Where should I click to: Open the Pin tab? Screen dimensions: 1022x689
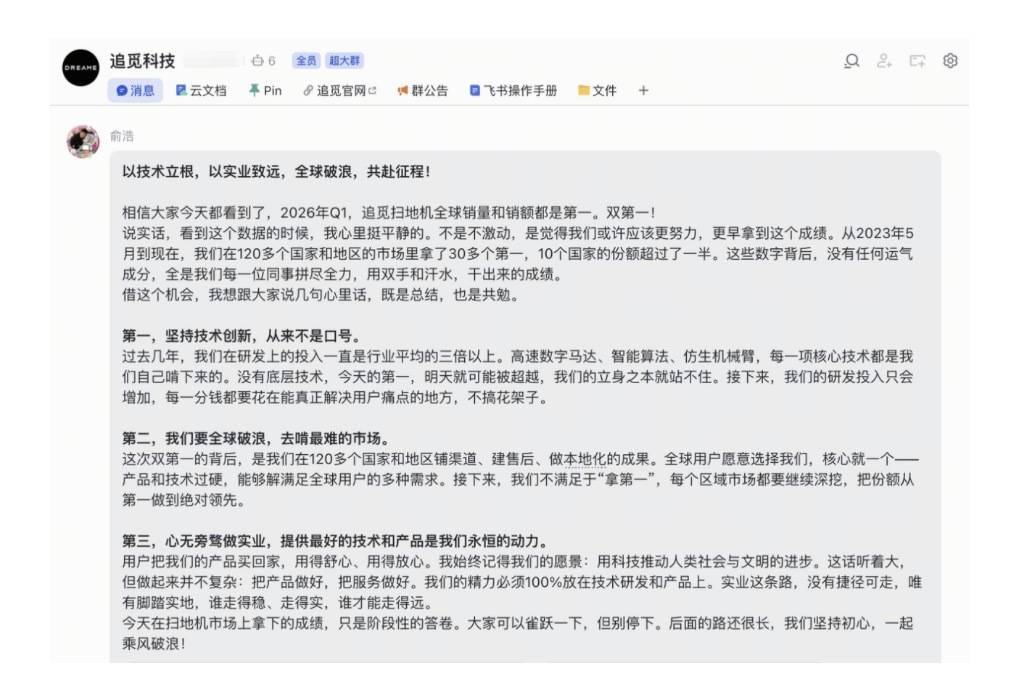click(x=265, y=91)
